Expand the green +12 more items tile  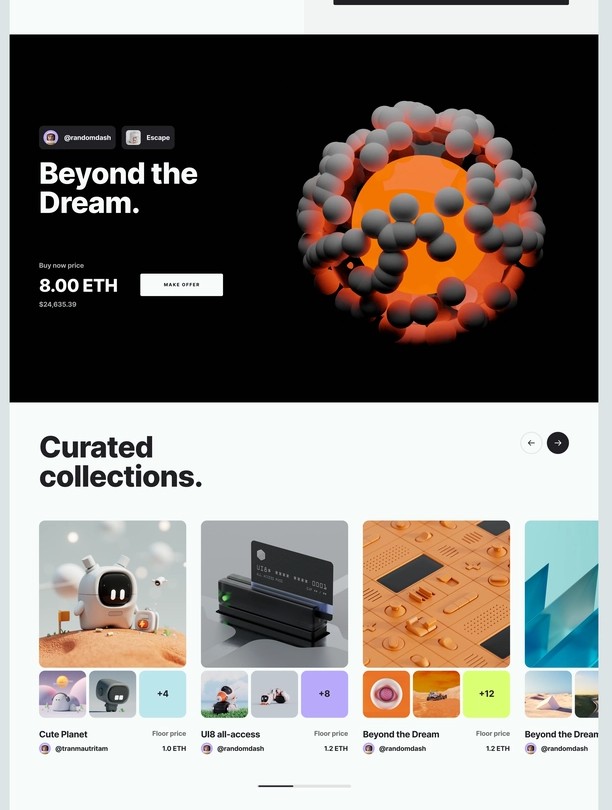click(x=487, y=694)
